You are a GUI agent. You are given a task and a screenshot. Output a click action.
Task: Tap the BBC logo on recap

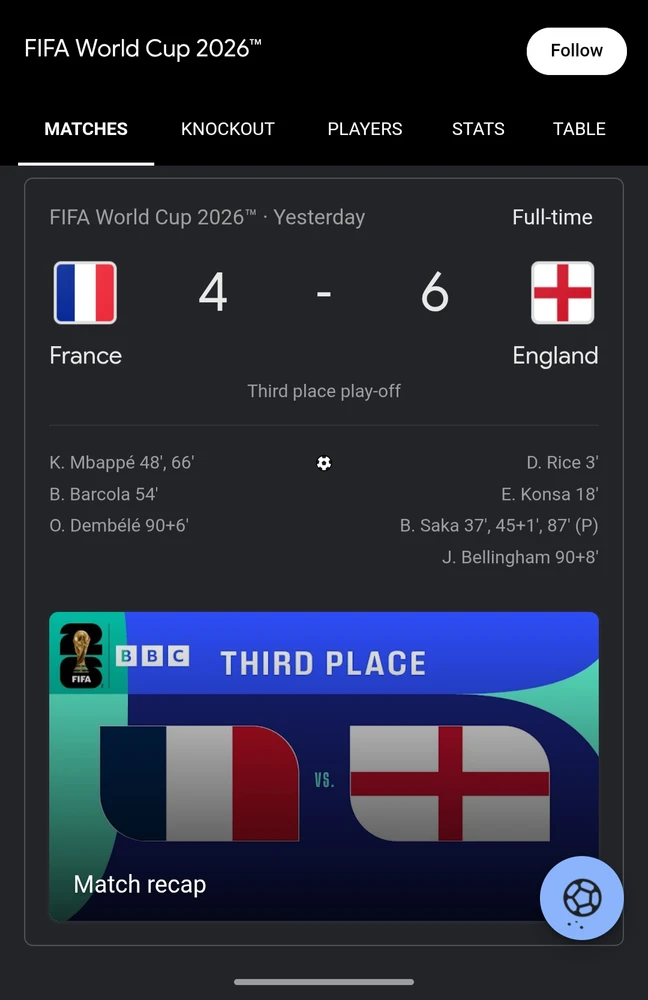(152, 656)
